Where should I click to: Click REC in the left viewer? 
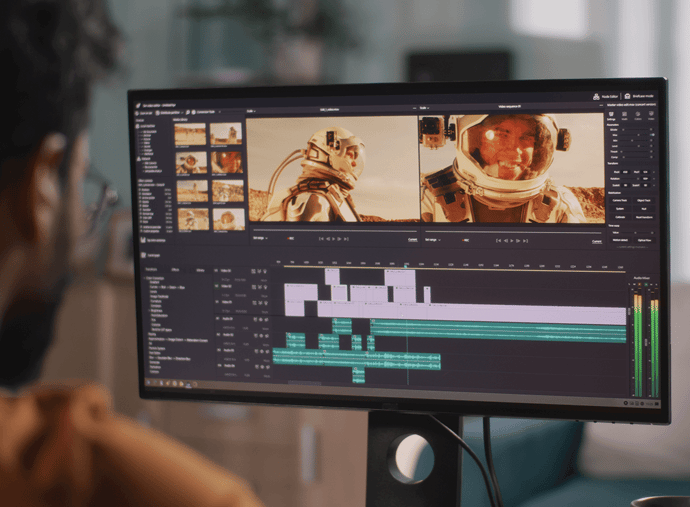(x=290, y=239)
